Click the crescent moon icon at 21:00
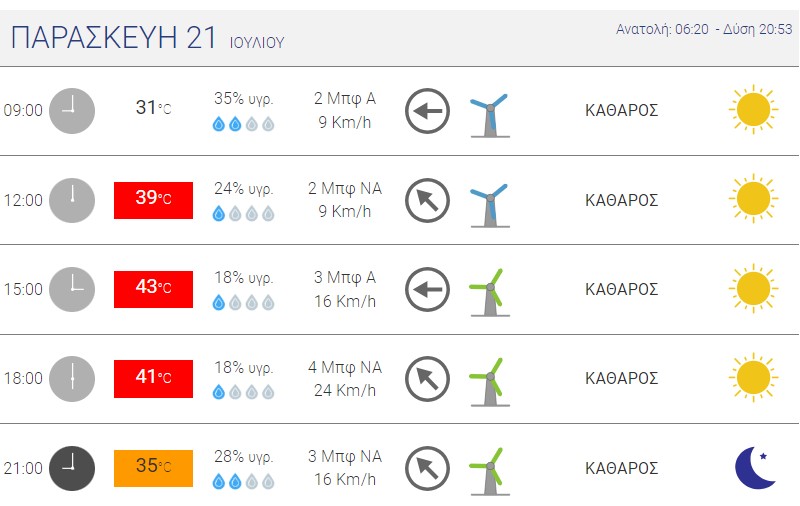 (755, 467)
